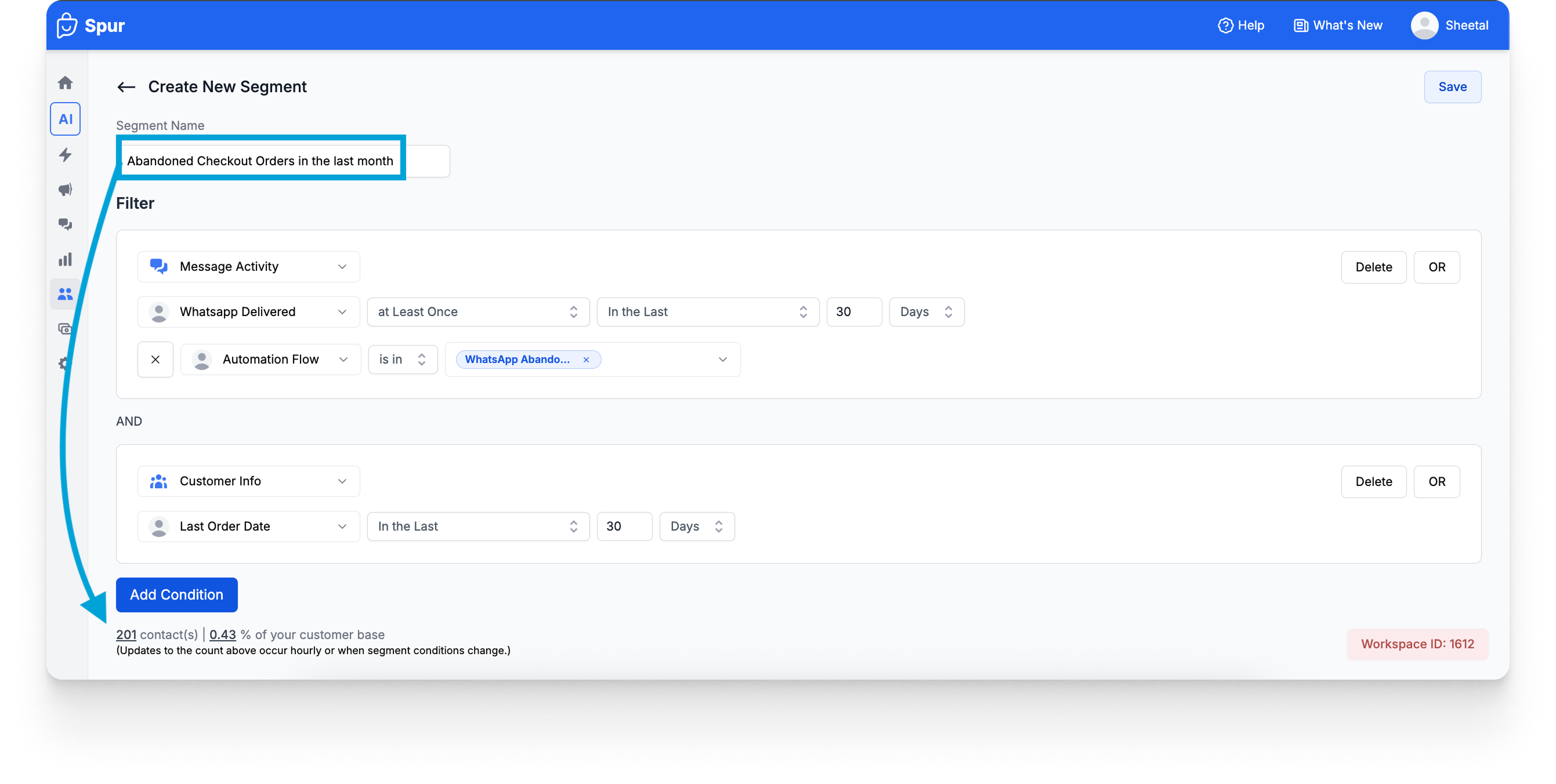Edit the Segment Name field

pos(283,161)
